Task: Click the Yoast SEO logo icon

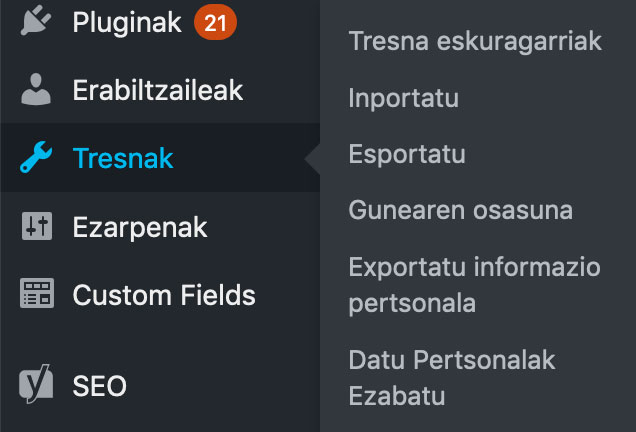Action: 36,383
